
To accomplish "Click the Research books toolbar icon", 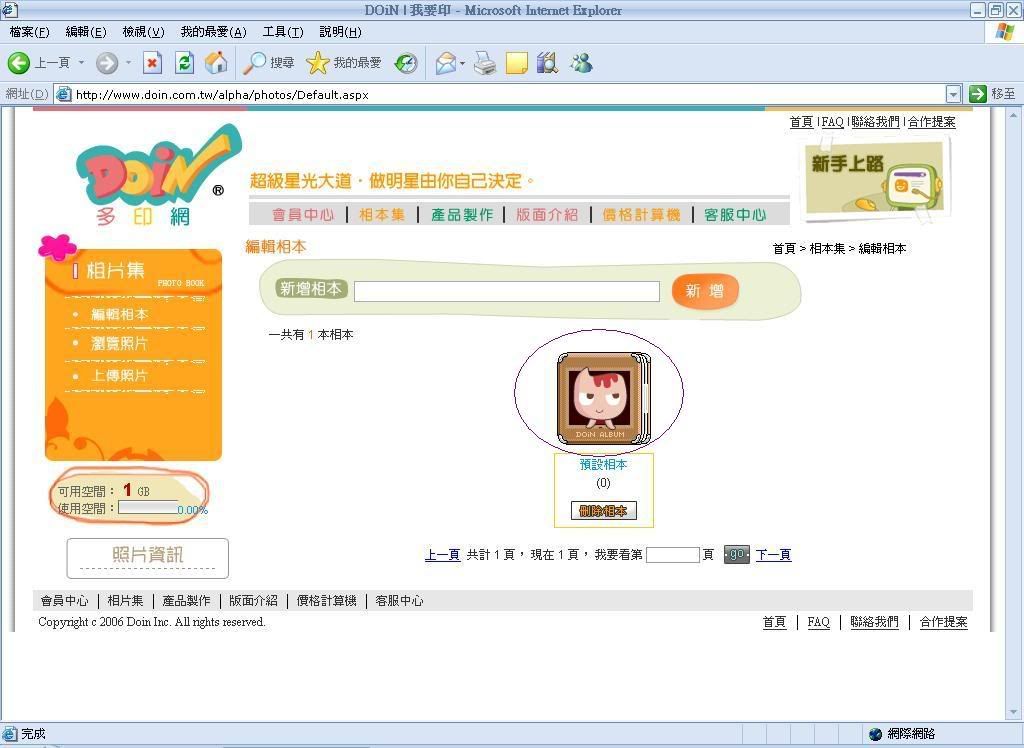I will pos(546,64).
